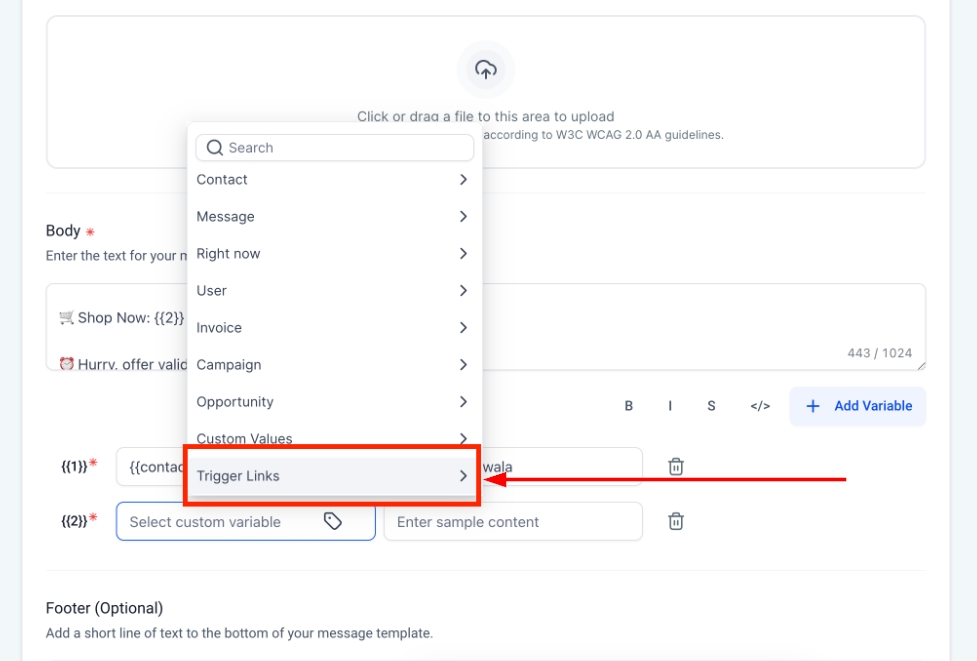Apply italic formatting with I icon
The width and height of the screenshot is (977, 661).
[x=670, y=406]
